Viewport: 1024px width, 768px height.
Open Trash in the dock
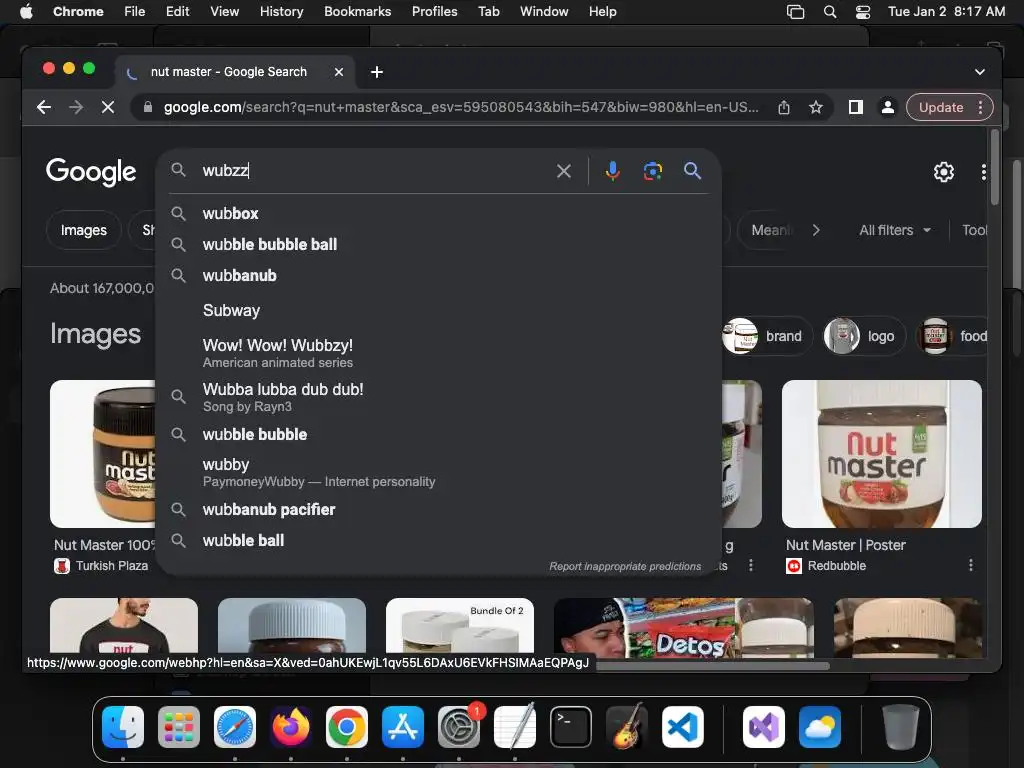(901, 727)
